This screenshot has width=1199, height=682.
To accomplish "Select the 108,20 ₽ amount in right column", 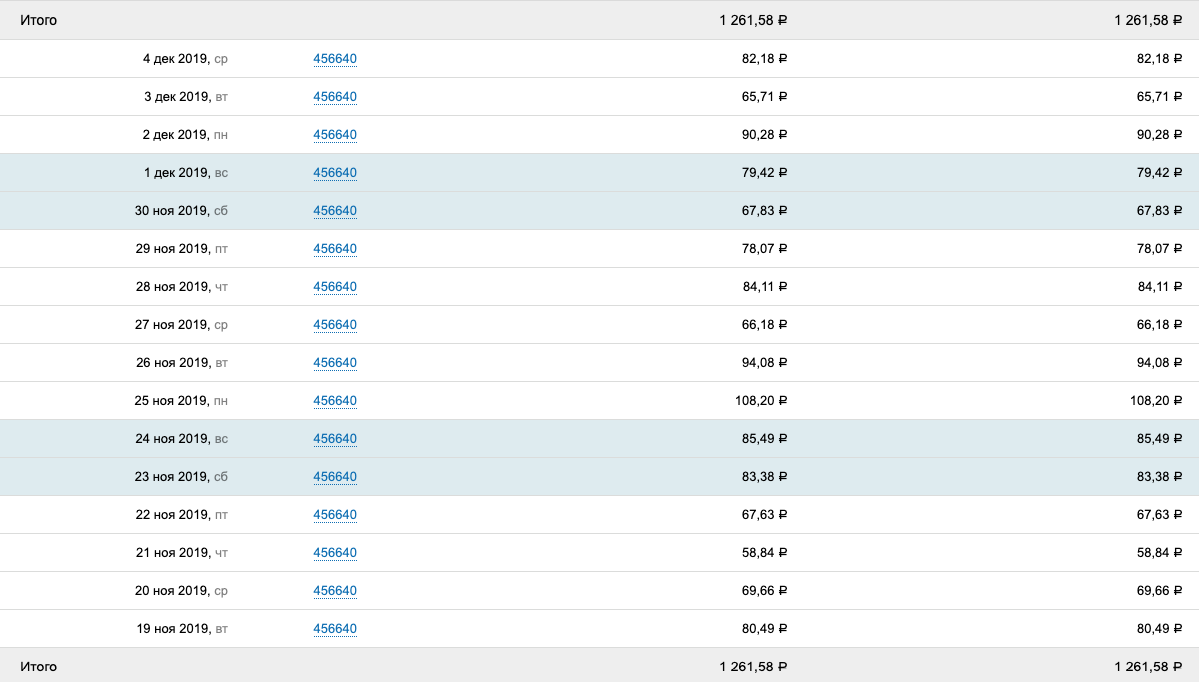I will [1156, 401].
